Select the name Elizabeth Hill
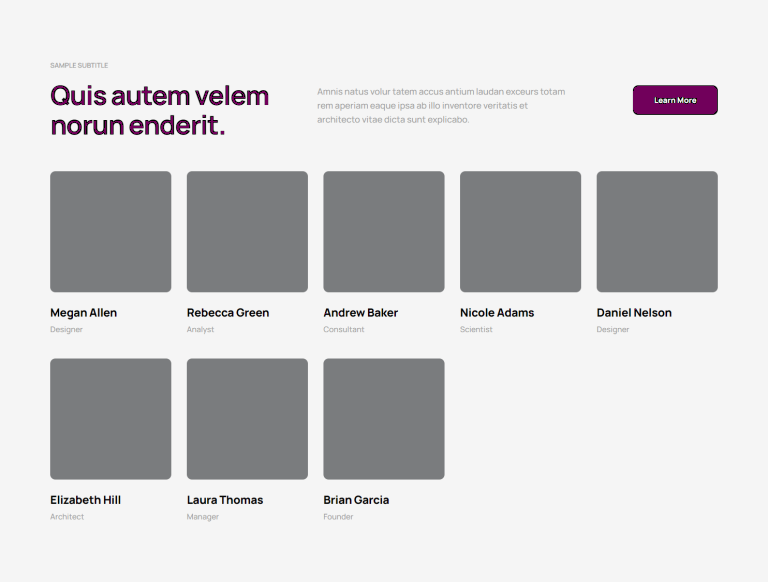 85,500
